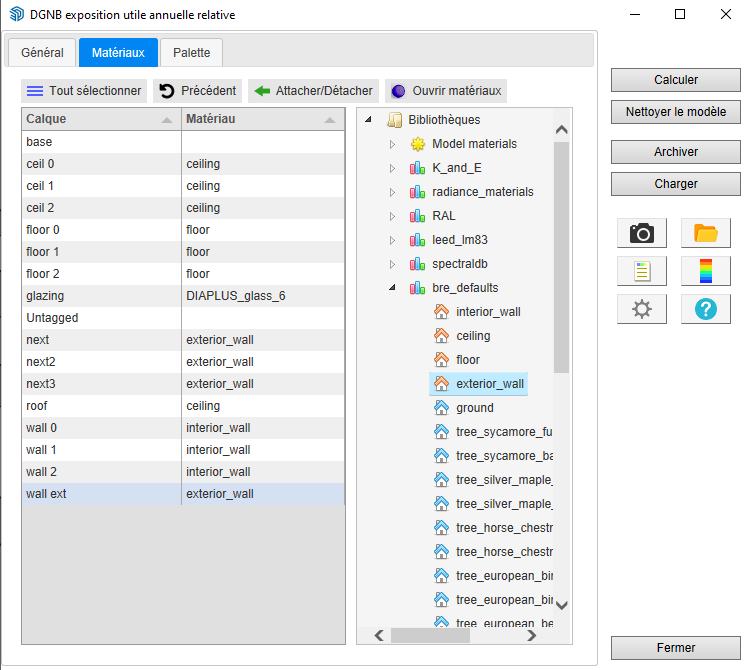Click the RAL library icon
Viewport: 749px width, 670px height.
417,216
